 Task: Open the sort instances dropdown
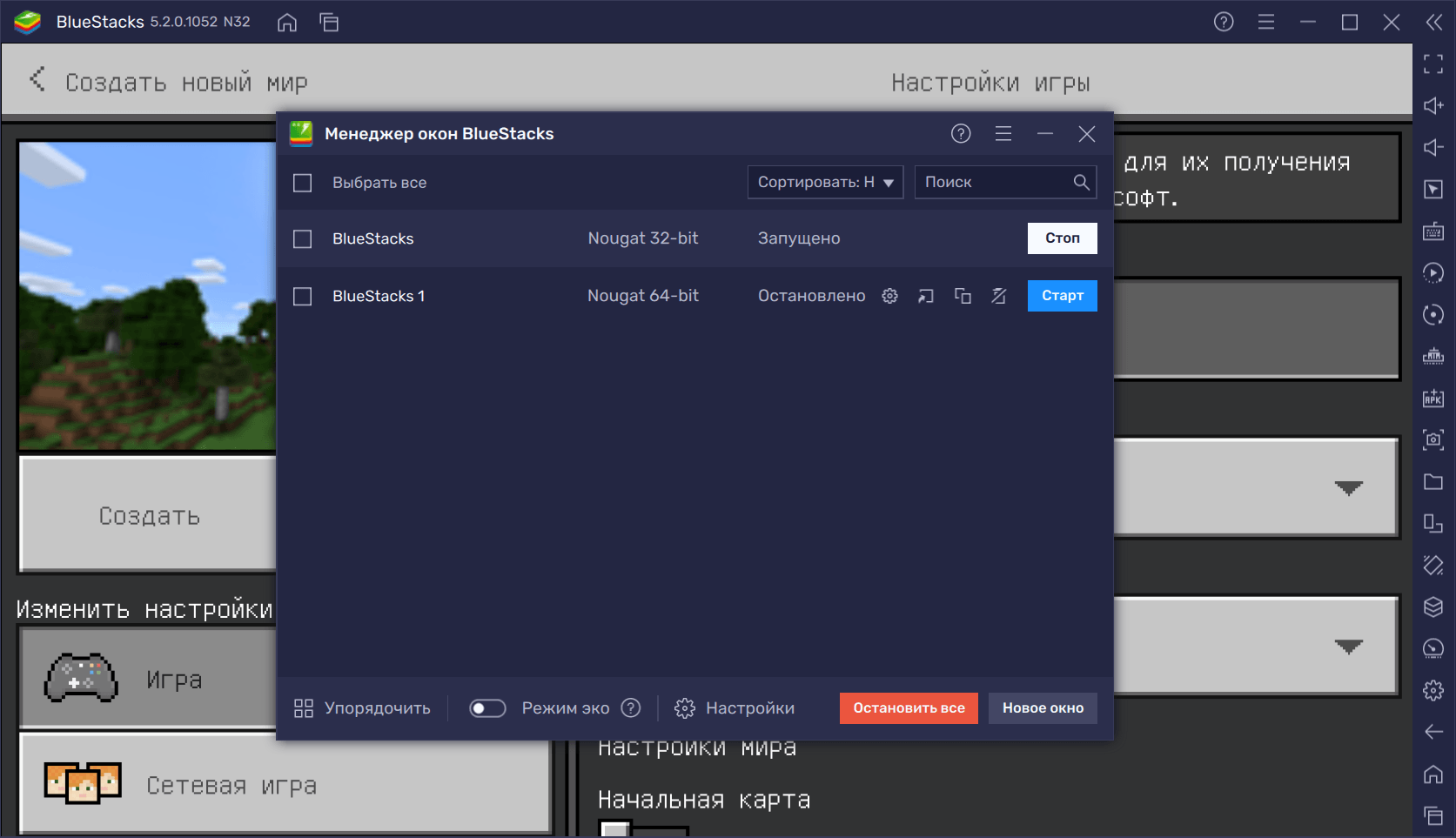click(x=825, y=183)
